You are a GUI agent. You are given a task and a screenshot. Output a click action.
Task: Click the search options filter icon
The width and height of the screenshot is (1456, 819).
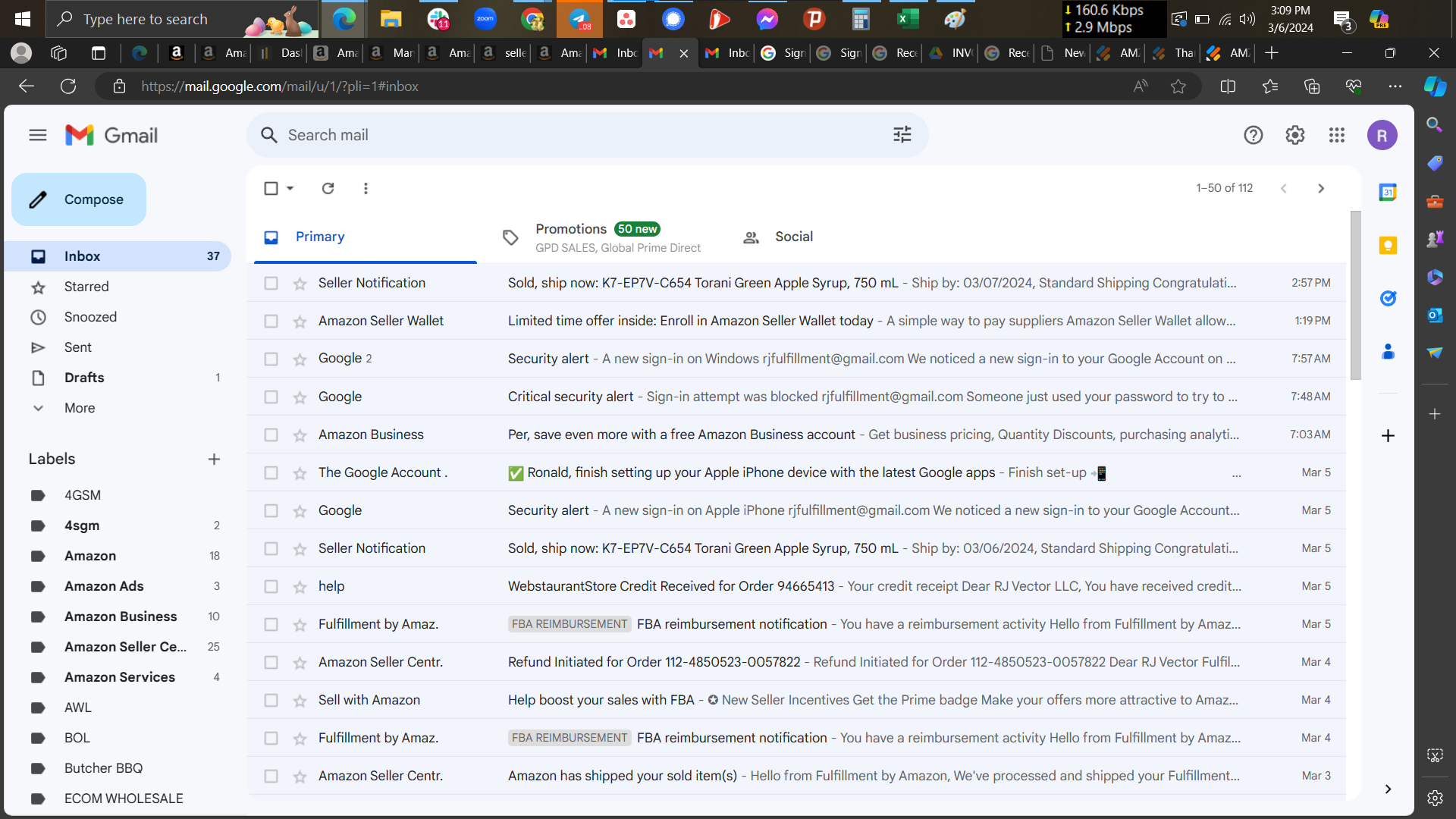point(902,135)
